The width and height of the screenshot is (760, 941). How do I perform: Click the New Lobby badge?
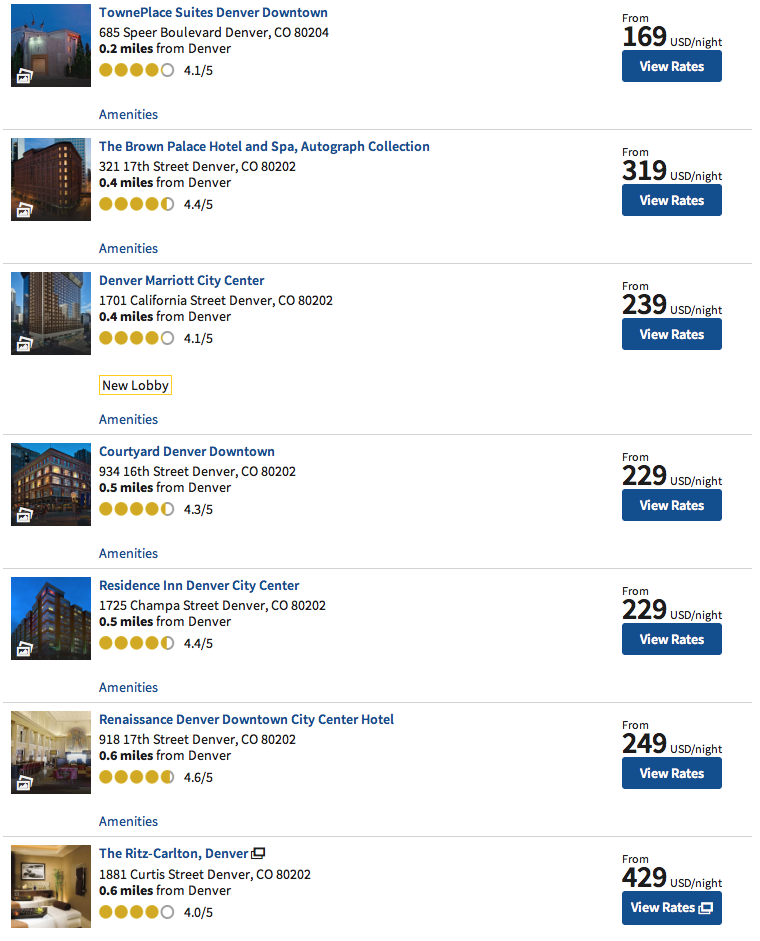[136, 386]
